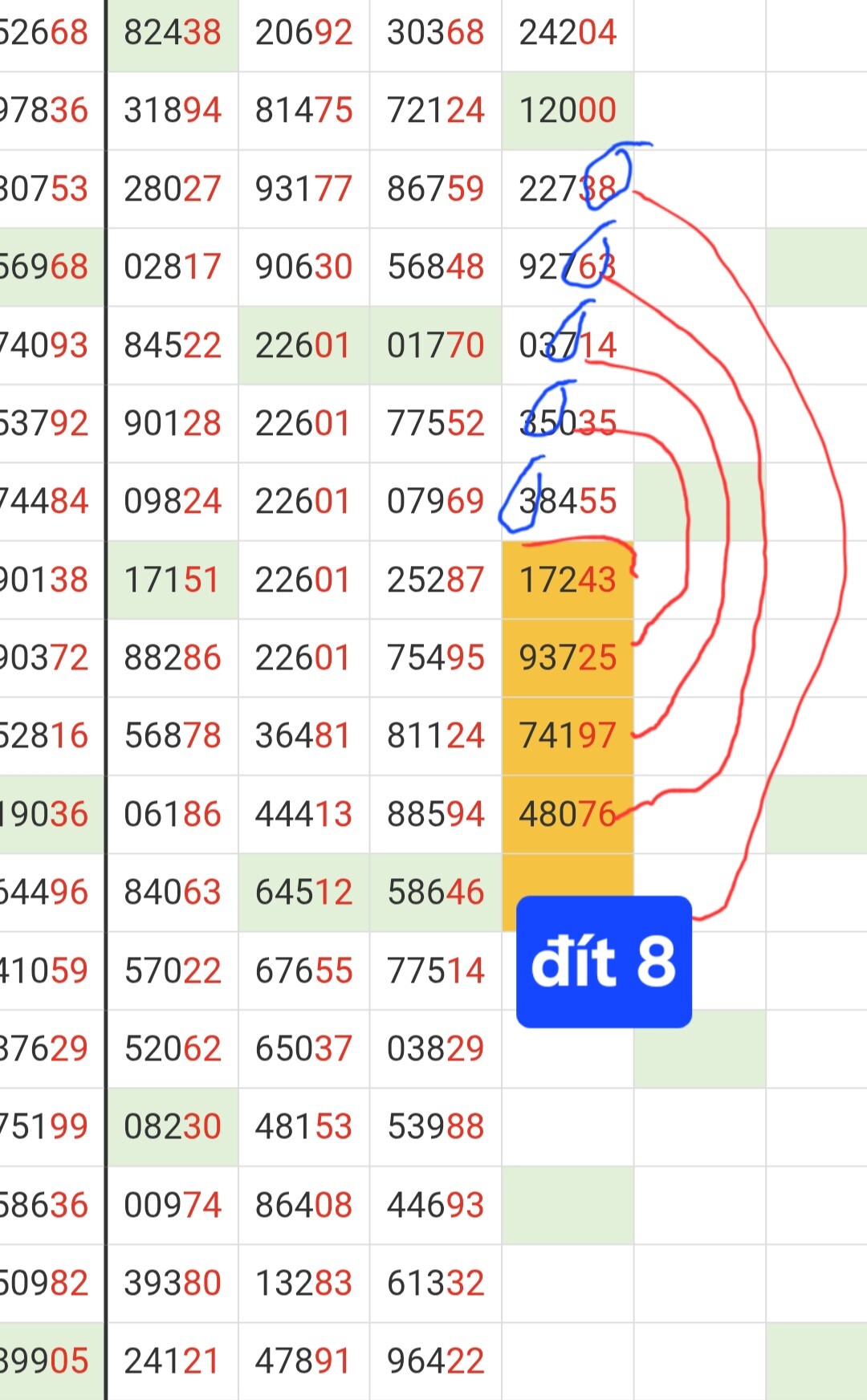Click the cell showing 86759

click(x=436, y=189)
